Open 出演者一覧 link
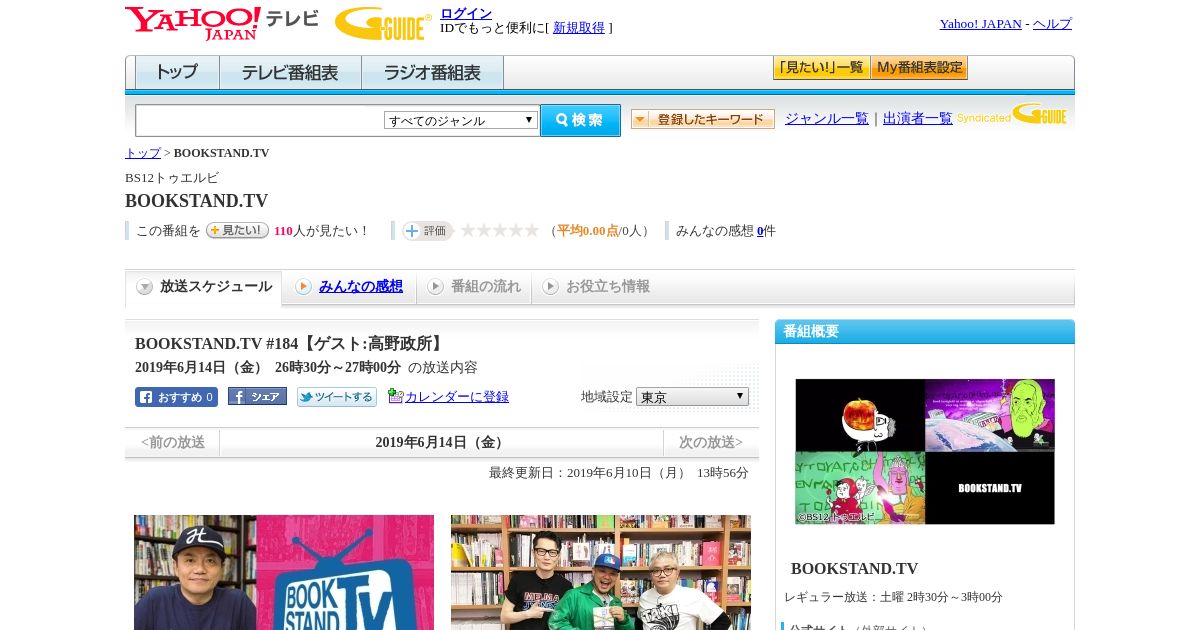This screenshot has width=1200, height=630. point(918,119)
